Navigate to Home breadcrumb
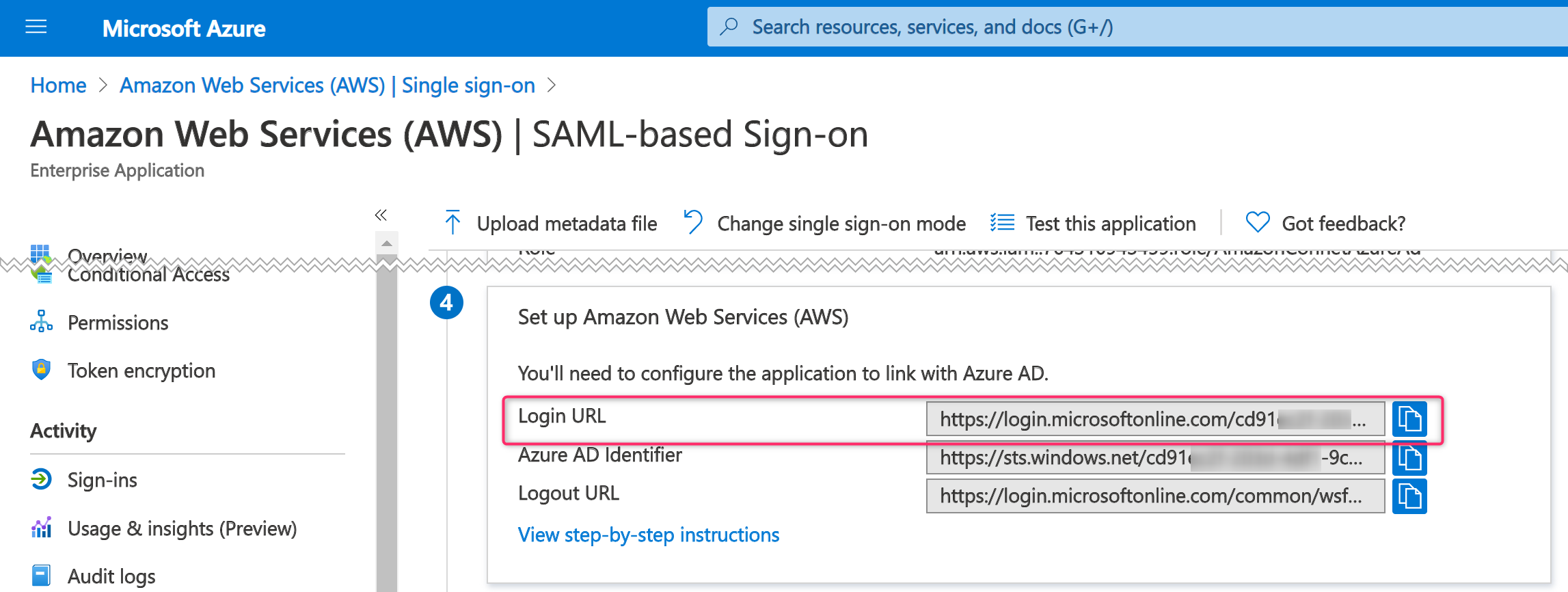The height and width of the screenshot is (592, 1568). point(58,85)
